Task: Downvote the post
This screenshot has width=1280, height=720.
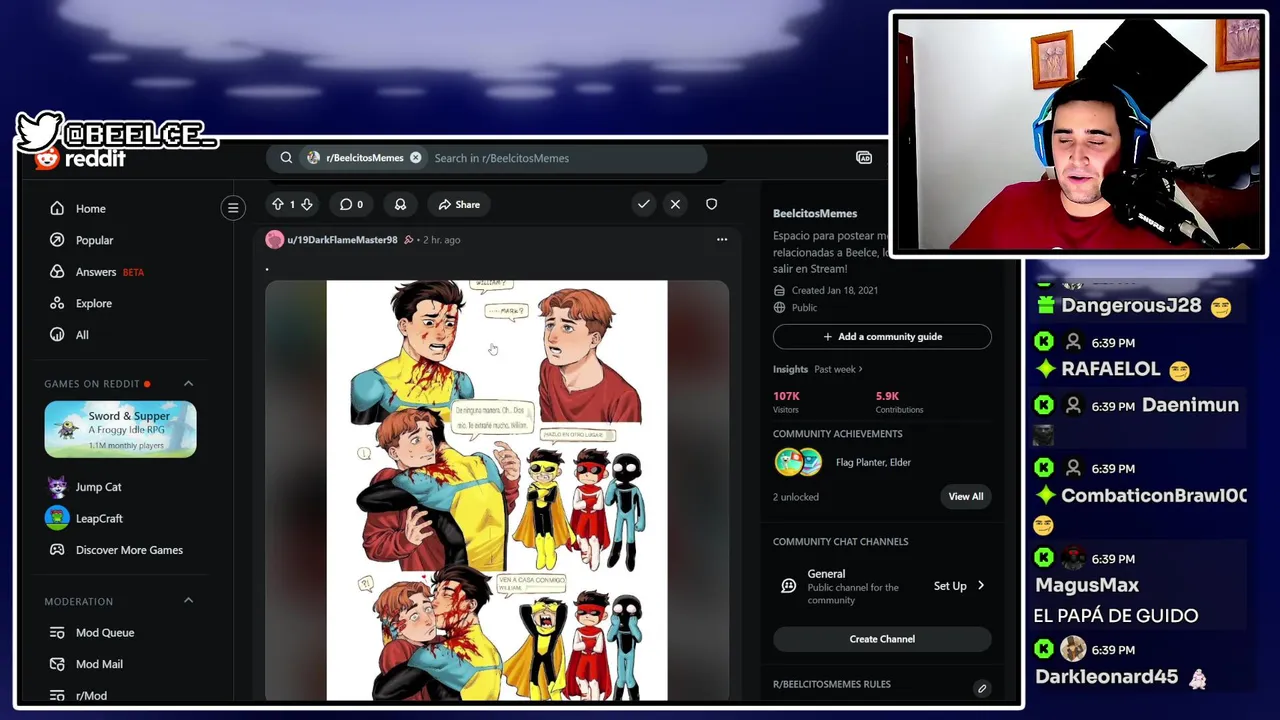Action: click(307, 204)
